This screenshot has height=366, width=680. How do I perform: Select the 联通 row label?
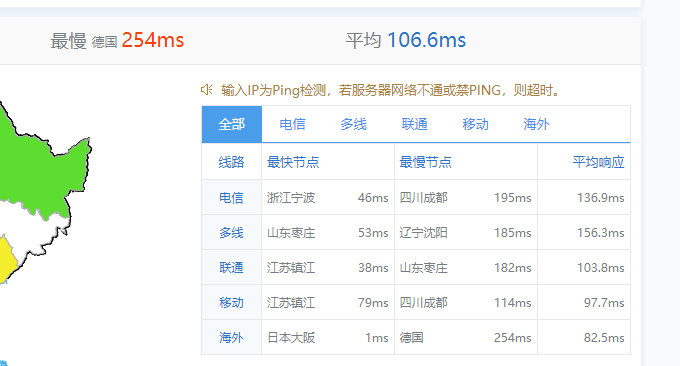231,268
